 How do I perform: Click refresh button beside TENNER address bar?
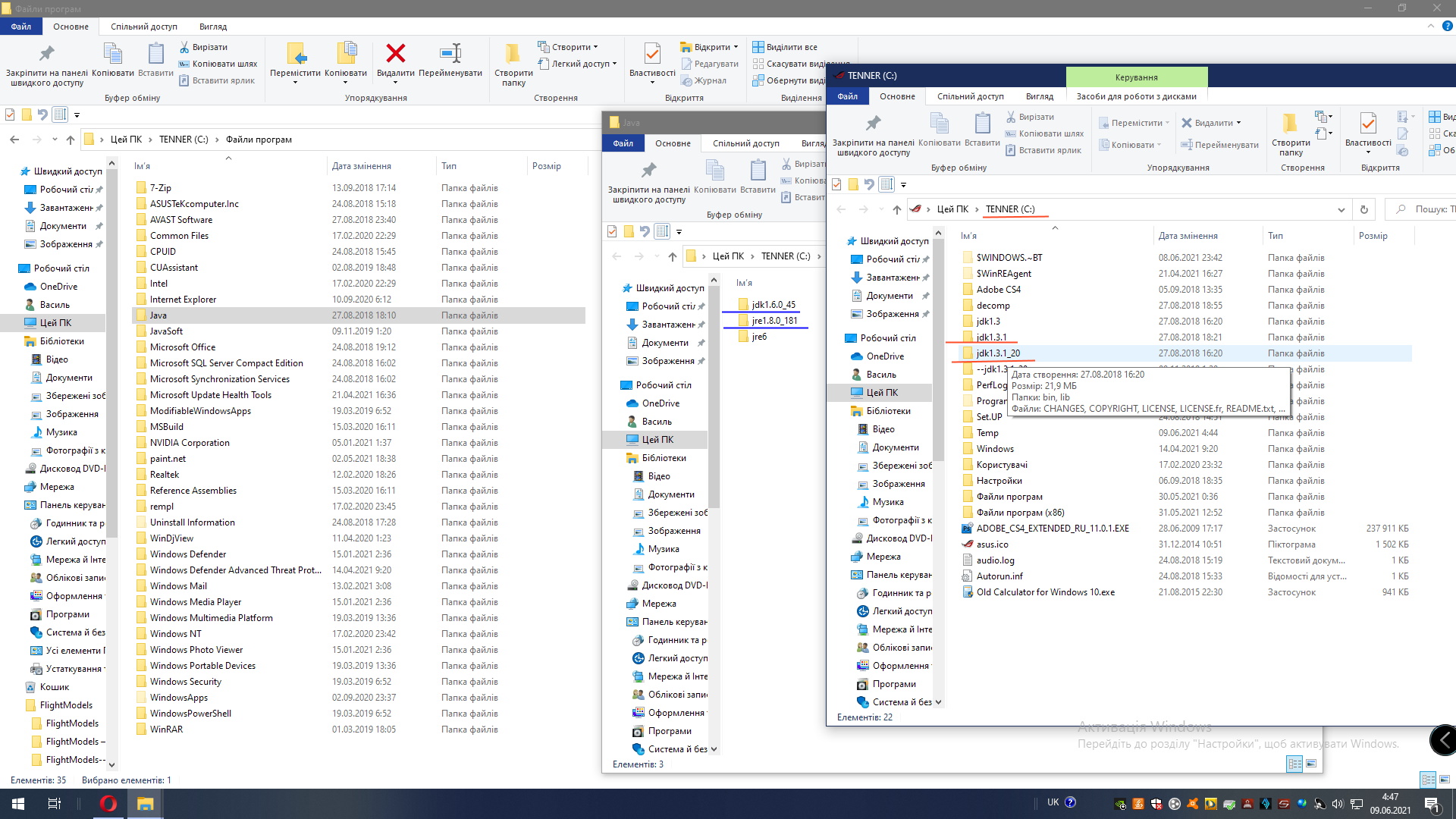coord(1363,209)
